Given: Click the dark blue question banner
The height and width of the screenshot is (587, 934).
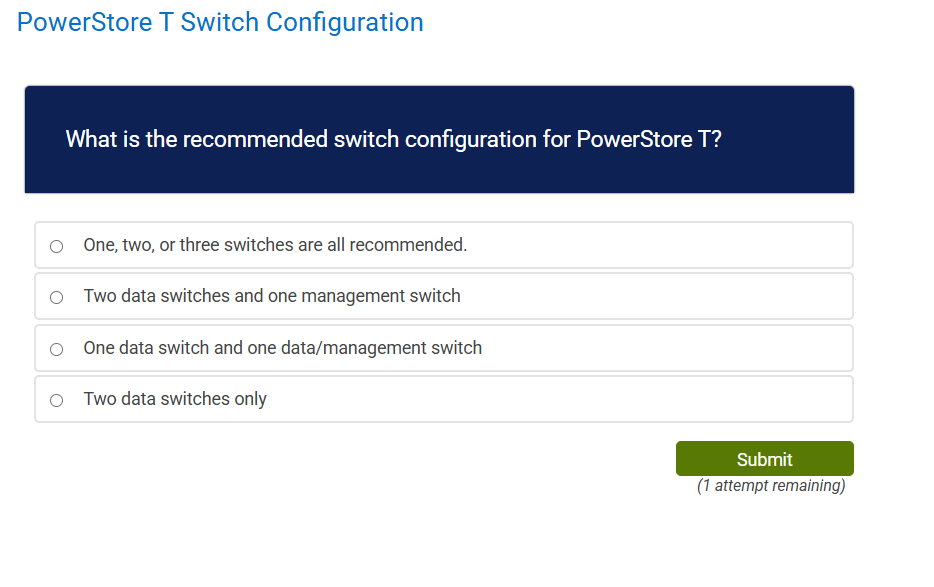Looking at the screenshot, I should coord(439,139).
